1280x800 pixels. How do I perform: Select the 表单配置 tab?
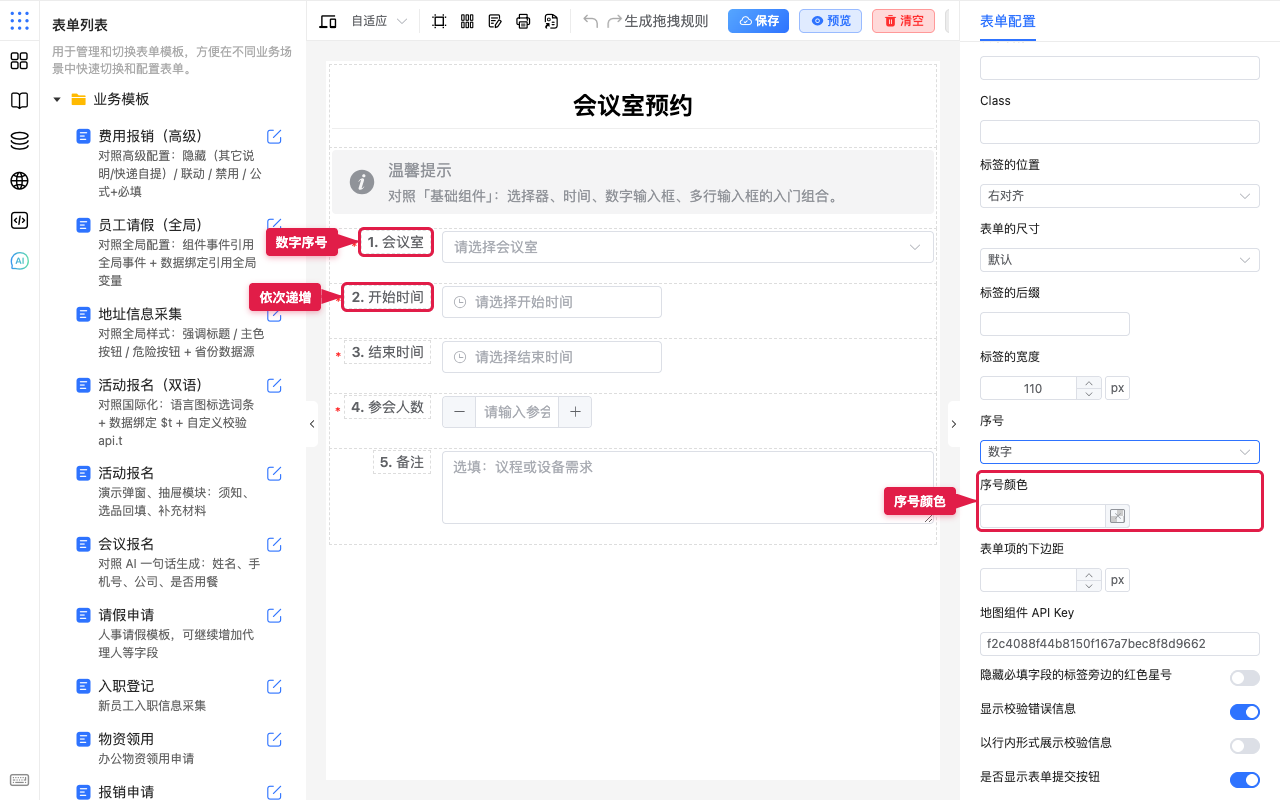(x=1007, y=21)
